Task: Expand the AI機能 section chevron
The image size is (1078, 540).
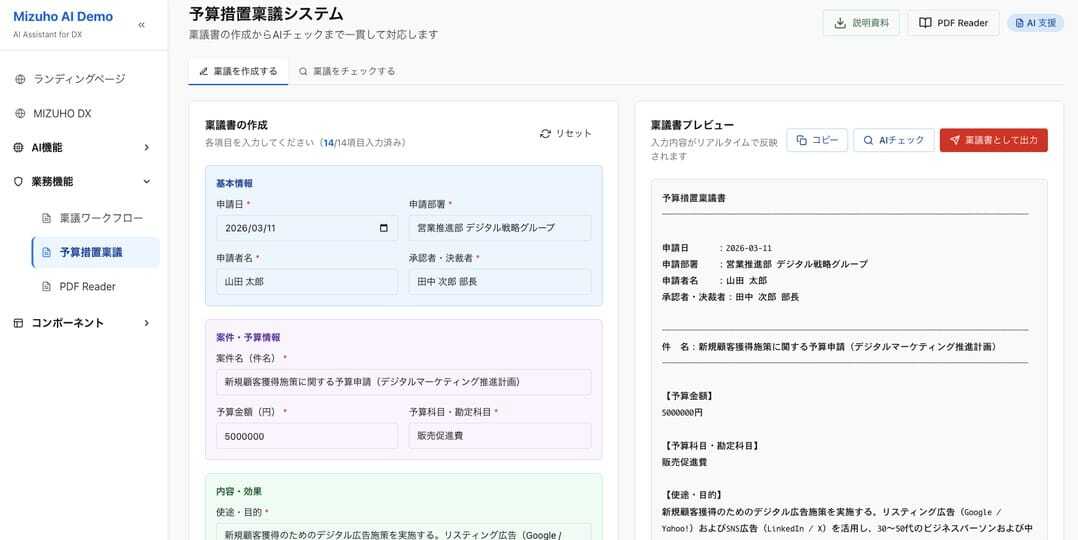Action: [x=146, y=147]
